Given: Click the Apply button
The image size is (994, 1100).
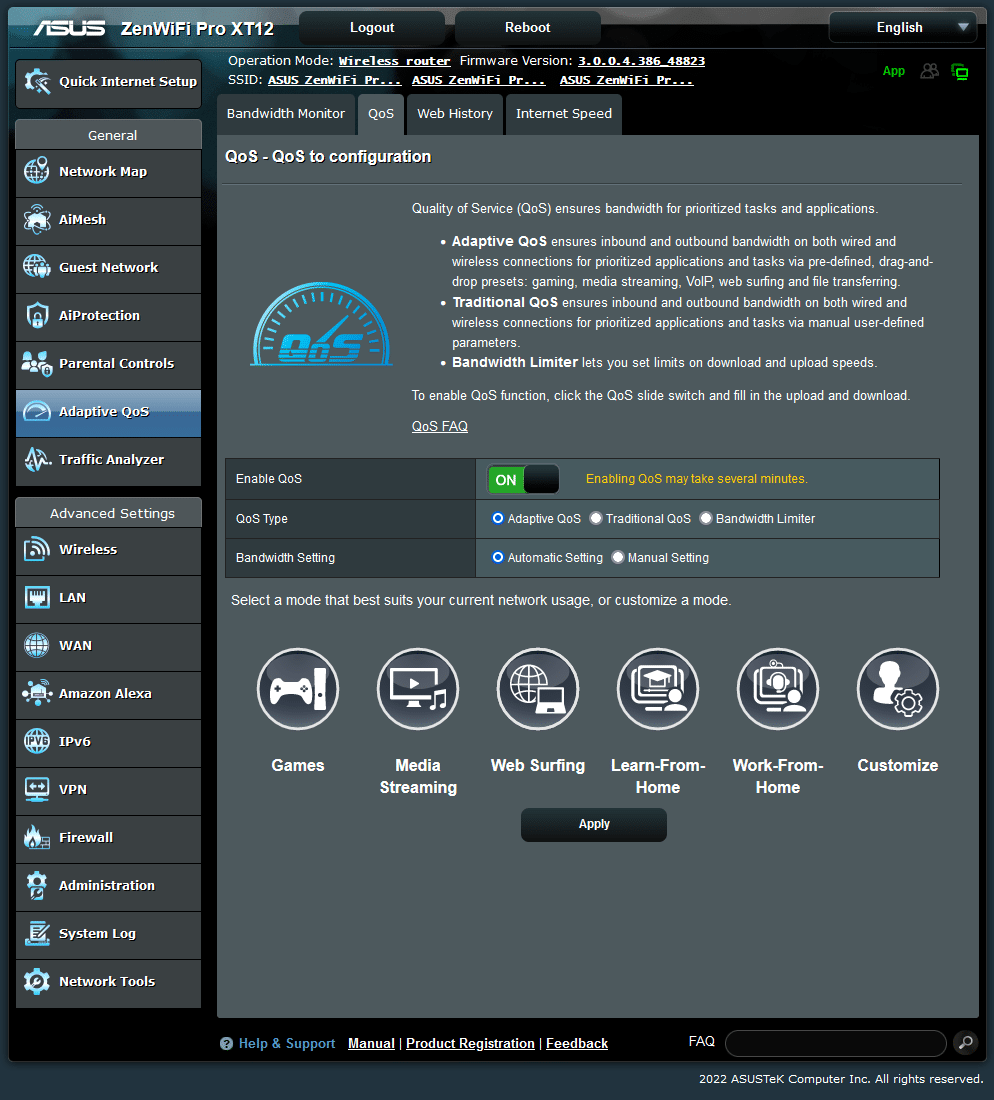Looking at the screenshot, I should pos(594,824).
